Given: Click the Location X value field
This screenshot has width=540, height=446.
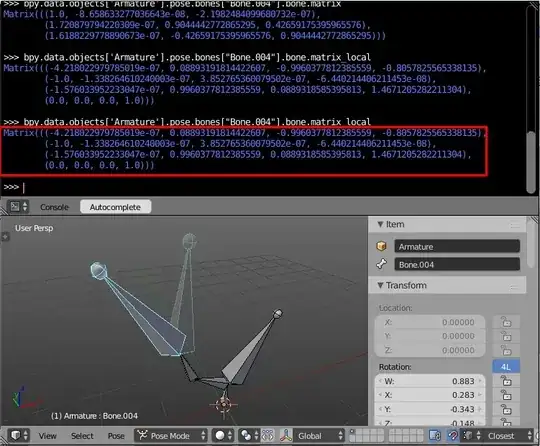Looking at the screenshot, I should pyautogui.click(x=430, y=322).
